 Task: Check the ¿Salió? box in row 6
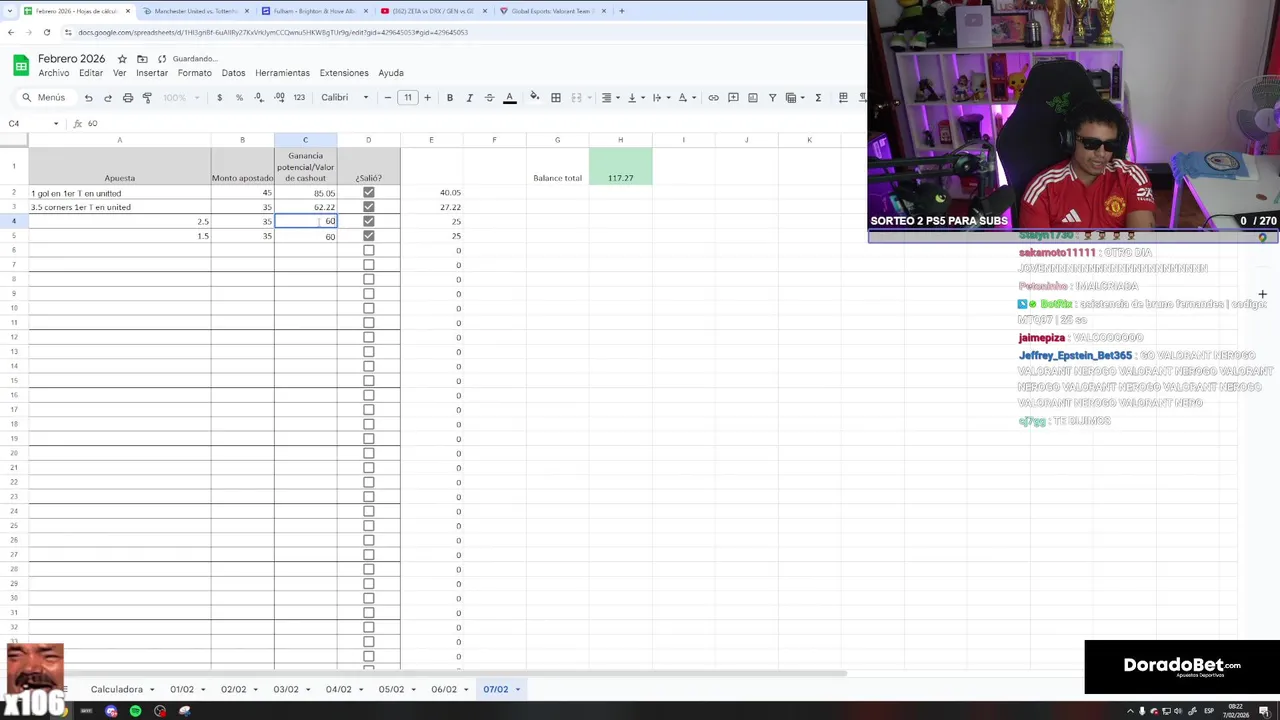(368, 250)
